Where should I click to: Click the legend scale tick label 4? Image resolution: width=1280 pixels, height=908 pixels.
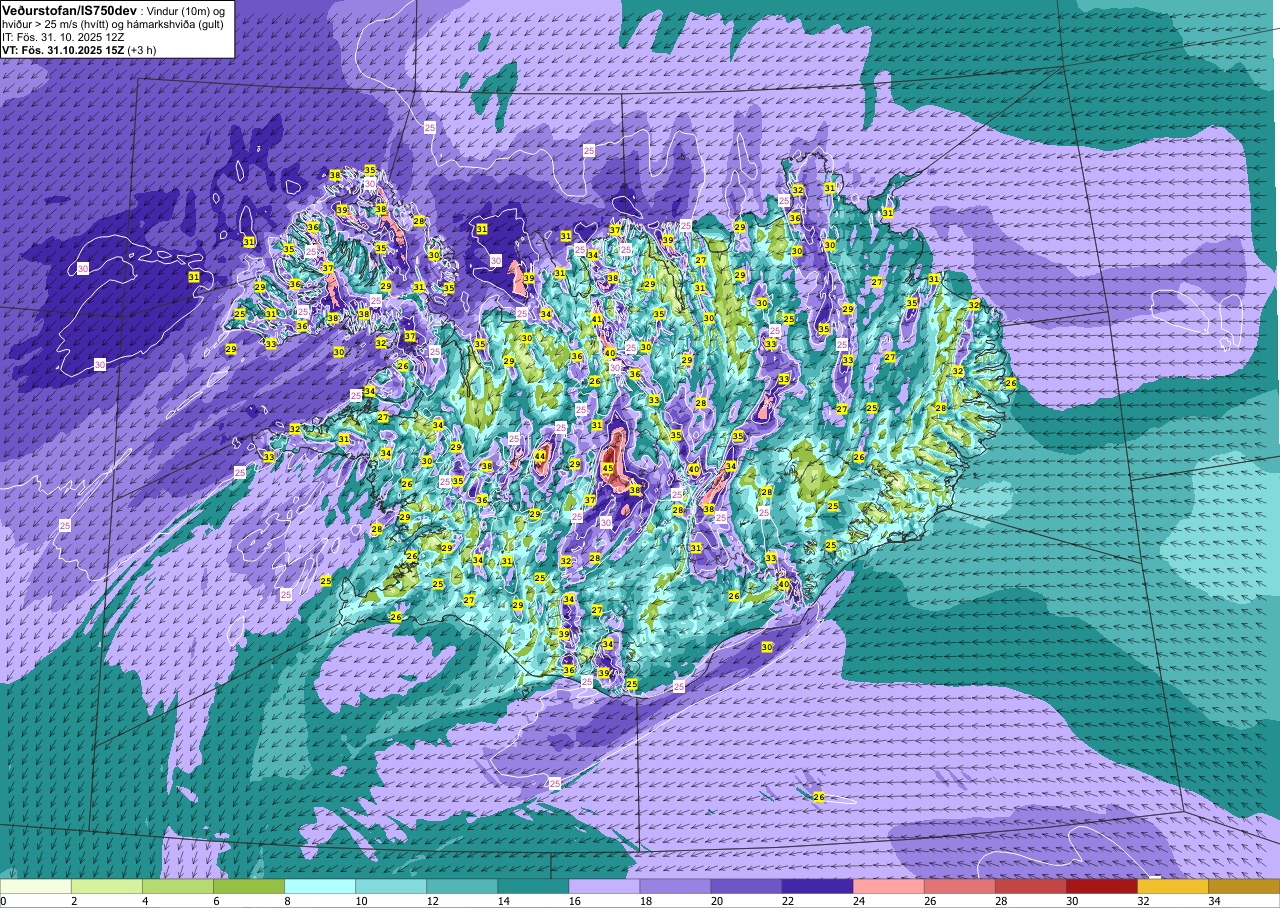tap(145, 901)
